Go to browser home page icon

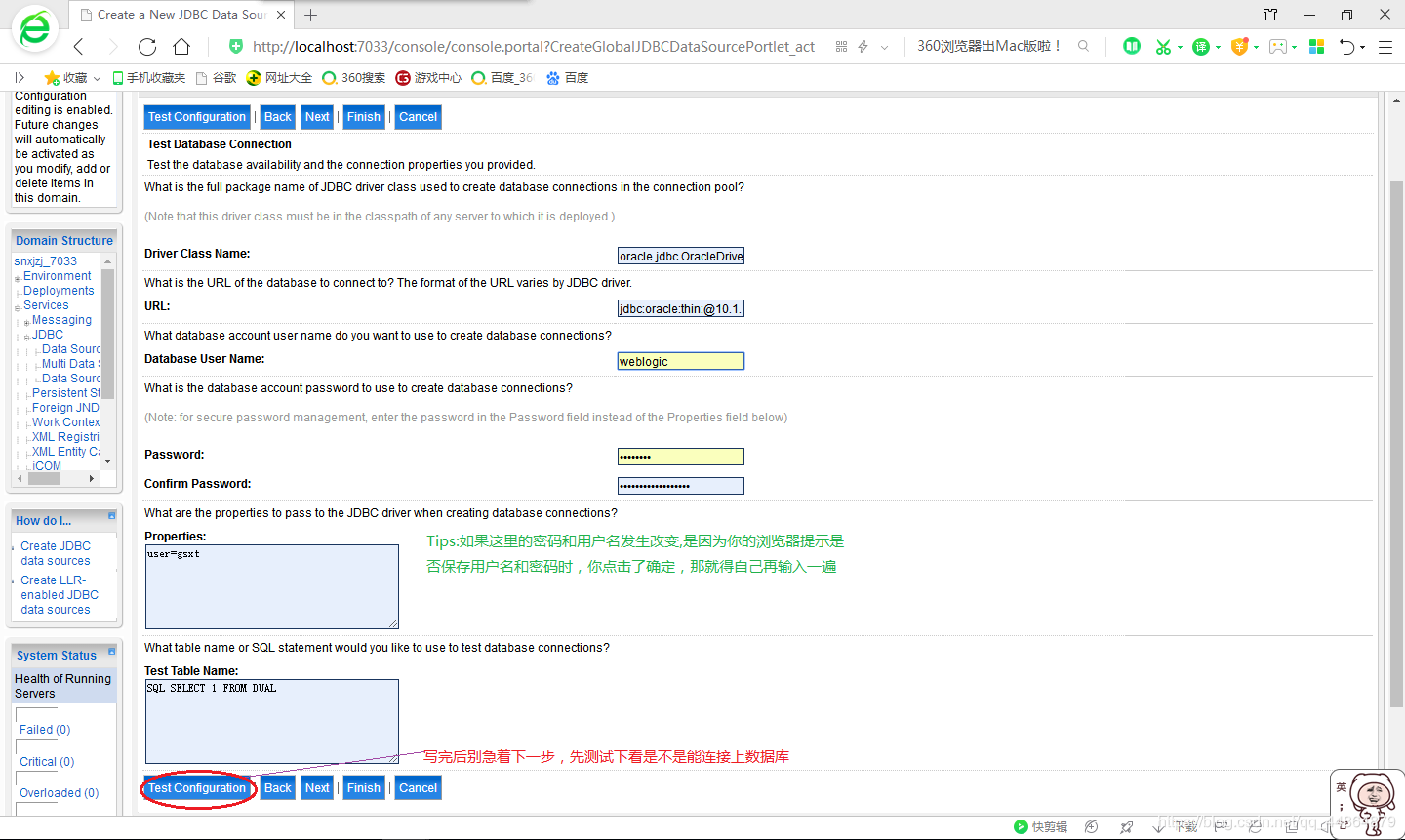[181, 46]
